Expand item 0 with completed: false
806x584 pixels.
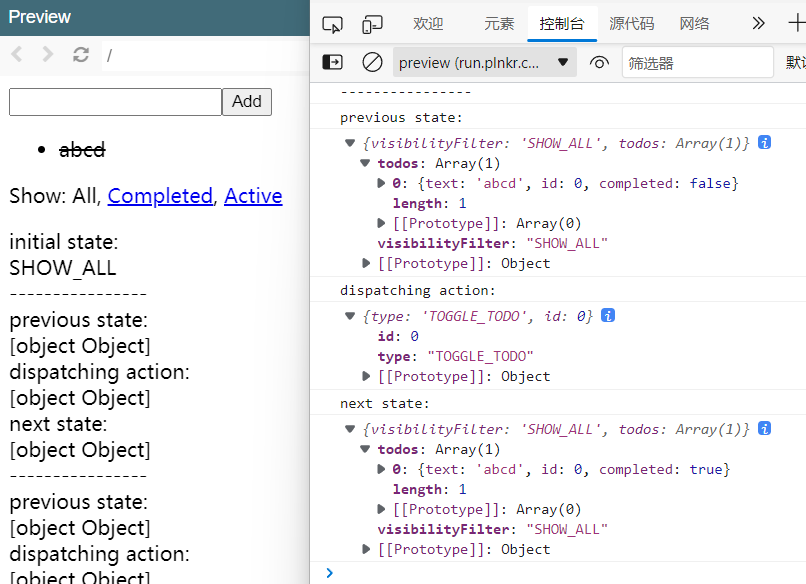tap(381, 183)
